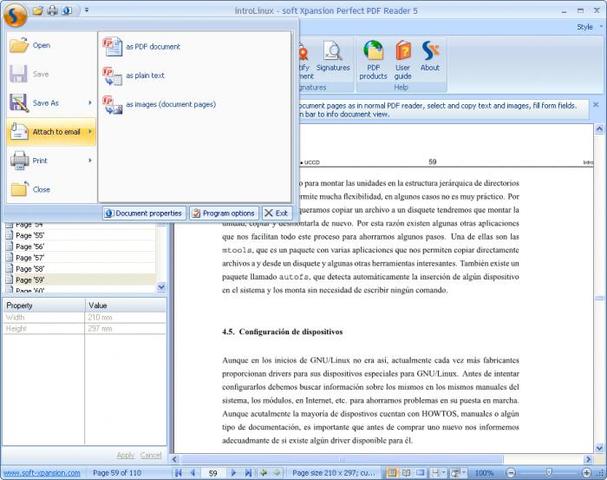Click the page number field showing 59
The height and width of the screenshot is (480, 607).
(213, 473)
